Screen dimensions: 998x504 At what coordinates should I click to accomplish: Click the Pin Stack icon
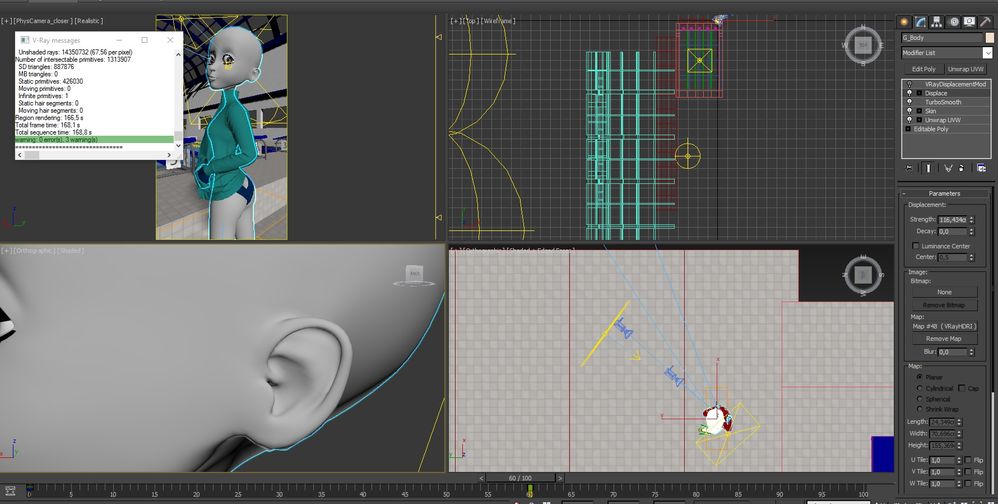[x=909, y=168]
